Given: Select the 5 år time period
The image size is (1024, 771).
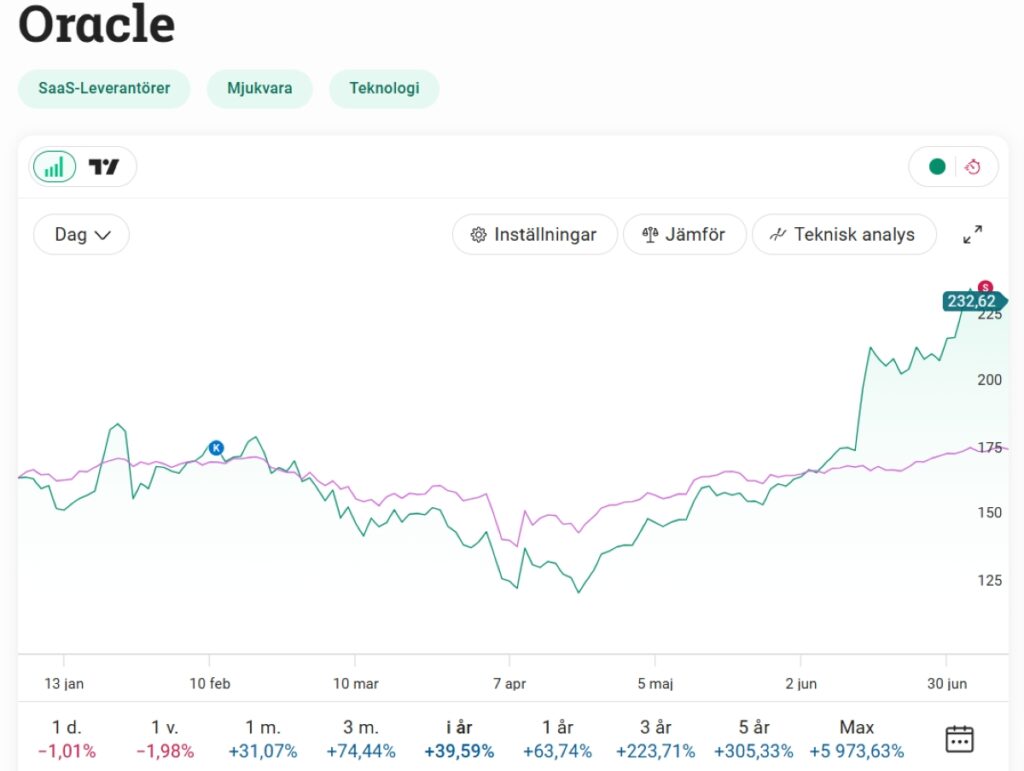Looking at the screenshot, I should tap(754, 739).
